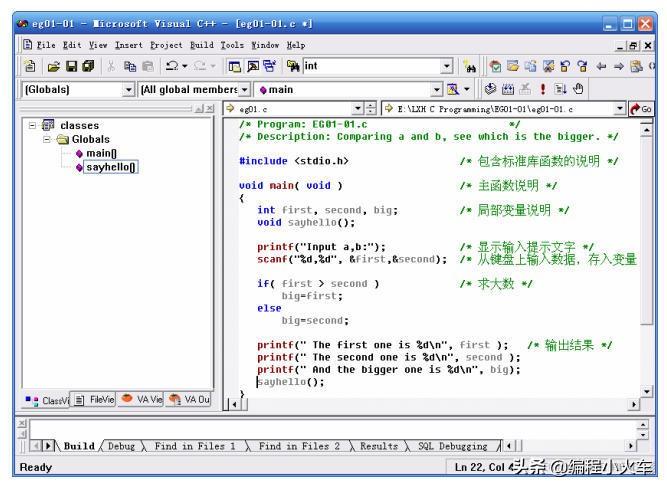Collapse the Globals folder node
Screen dimensions: 667x490
click(47, 139)
